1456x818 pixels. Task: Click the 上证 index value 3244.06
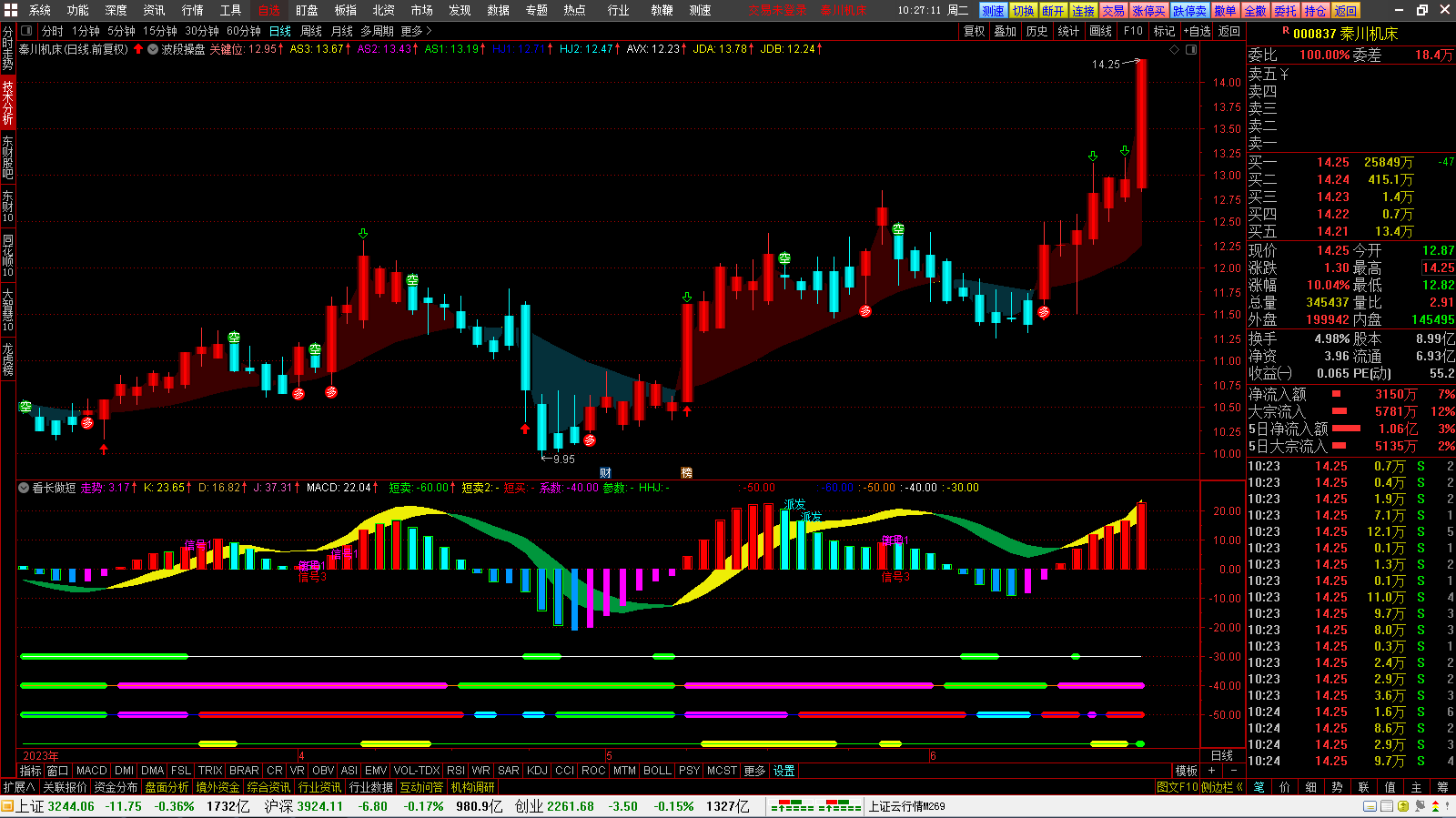pos(71,806)
